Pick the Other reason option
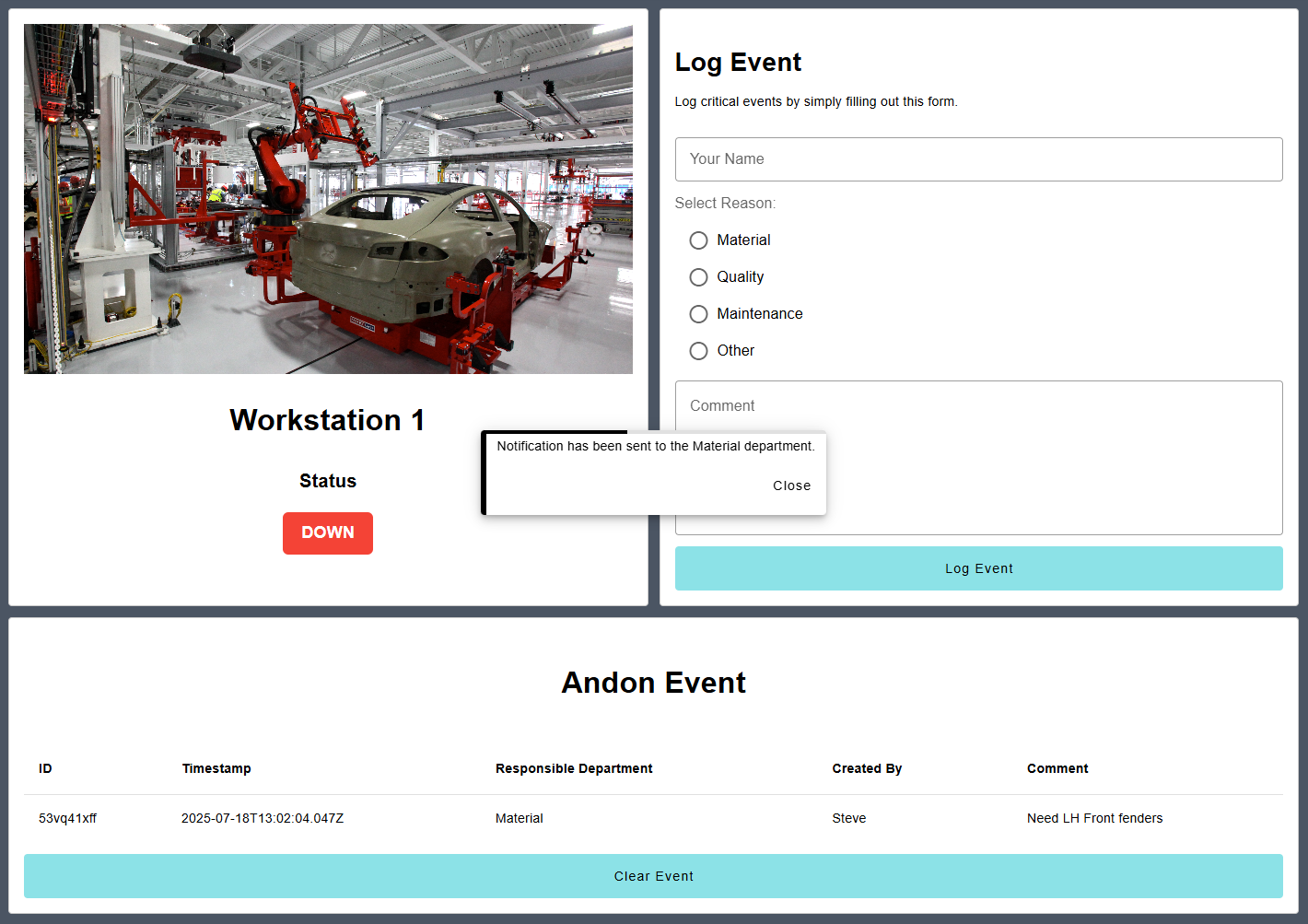The height and width of the screenshot is (924, 1308). click(x=699, y=351)
